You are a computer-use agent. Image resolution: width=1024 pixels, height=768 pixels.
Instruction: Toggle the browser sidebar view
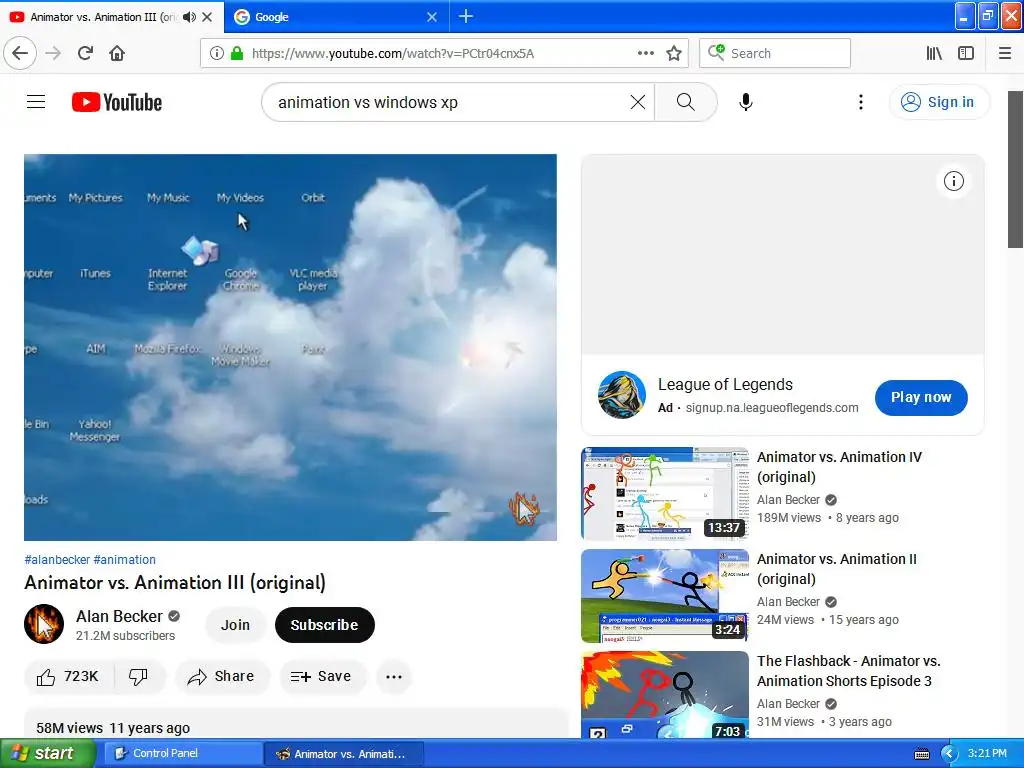click(x=966, y=53)
